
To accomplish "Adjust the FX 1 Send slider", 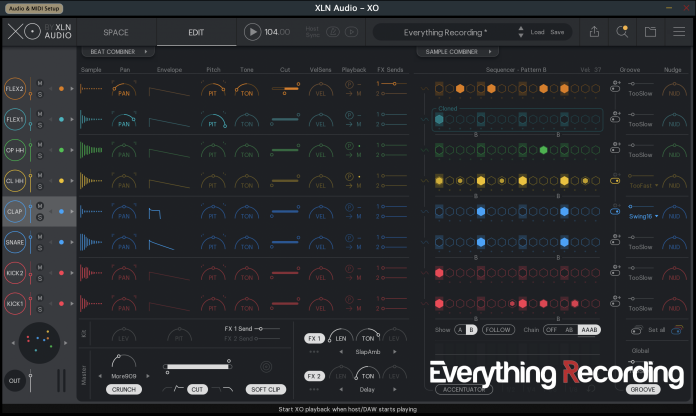I will pos(269,329).
